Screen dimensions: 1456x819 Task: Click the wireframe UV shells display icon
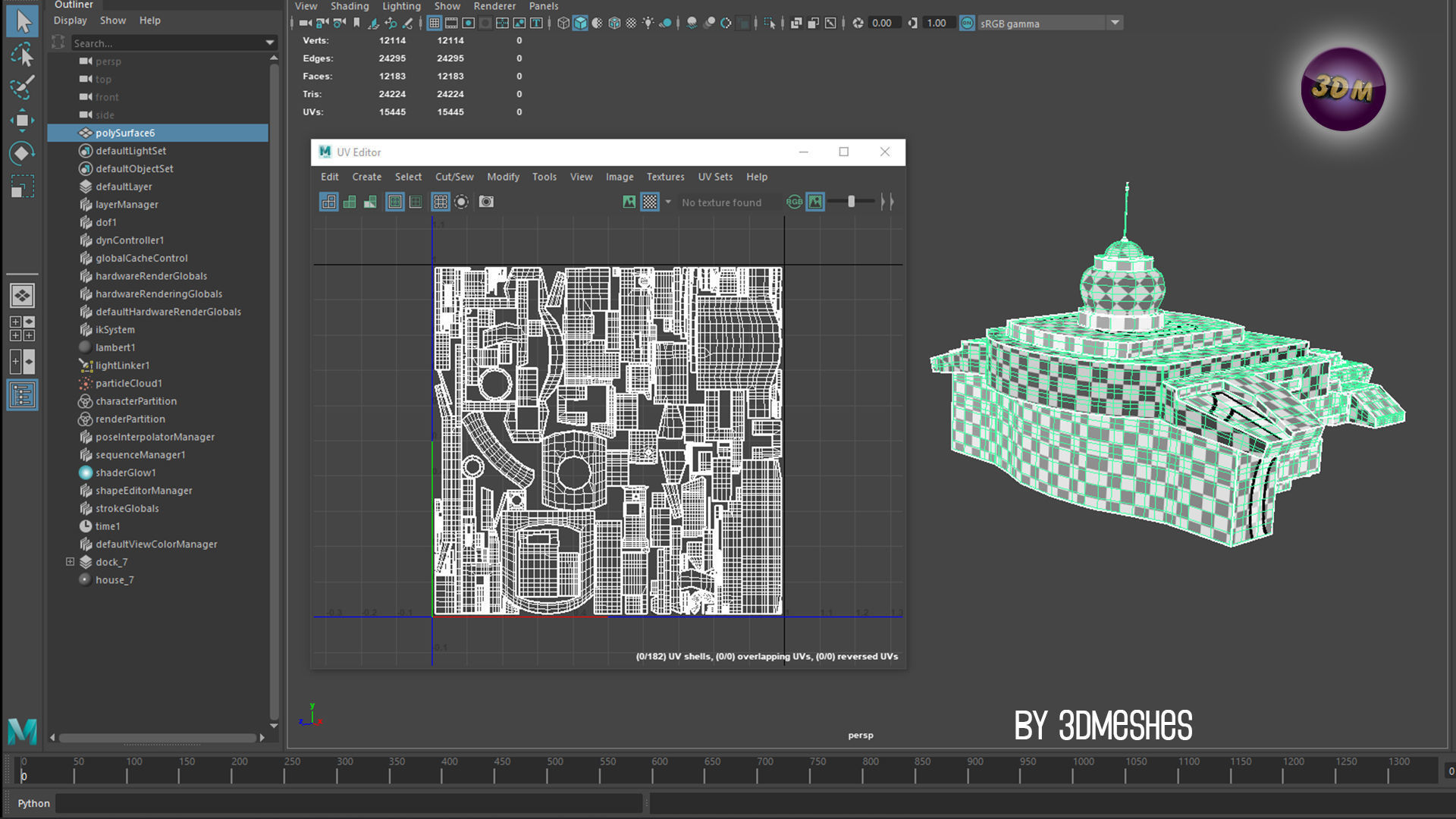(328, 202)
